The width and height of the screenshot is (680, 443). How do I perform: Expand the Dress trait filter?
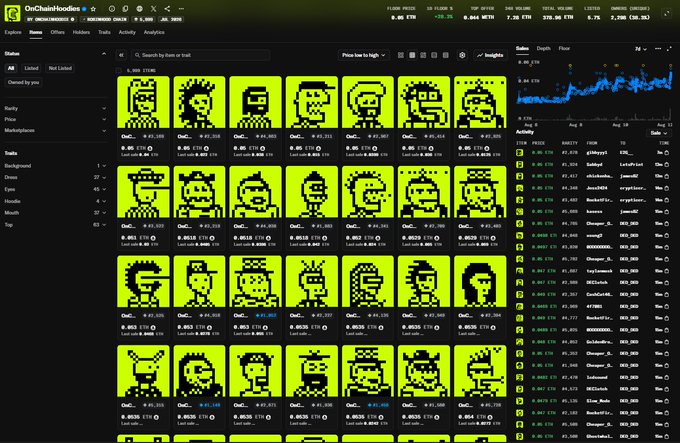(55, 177)
